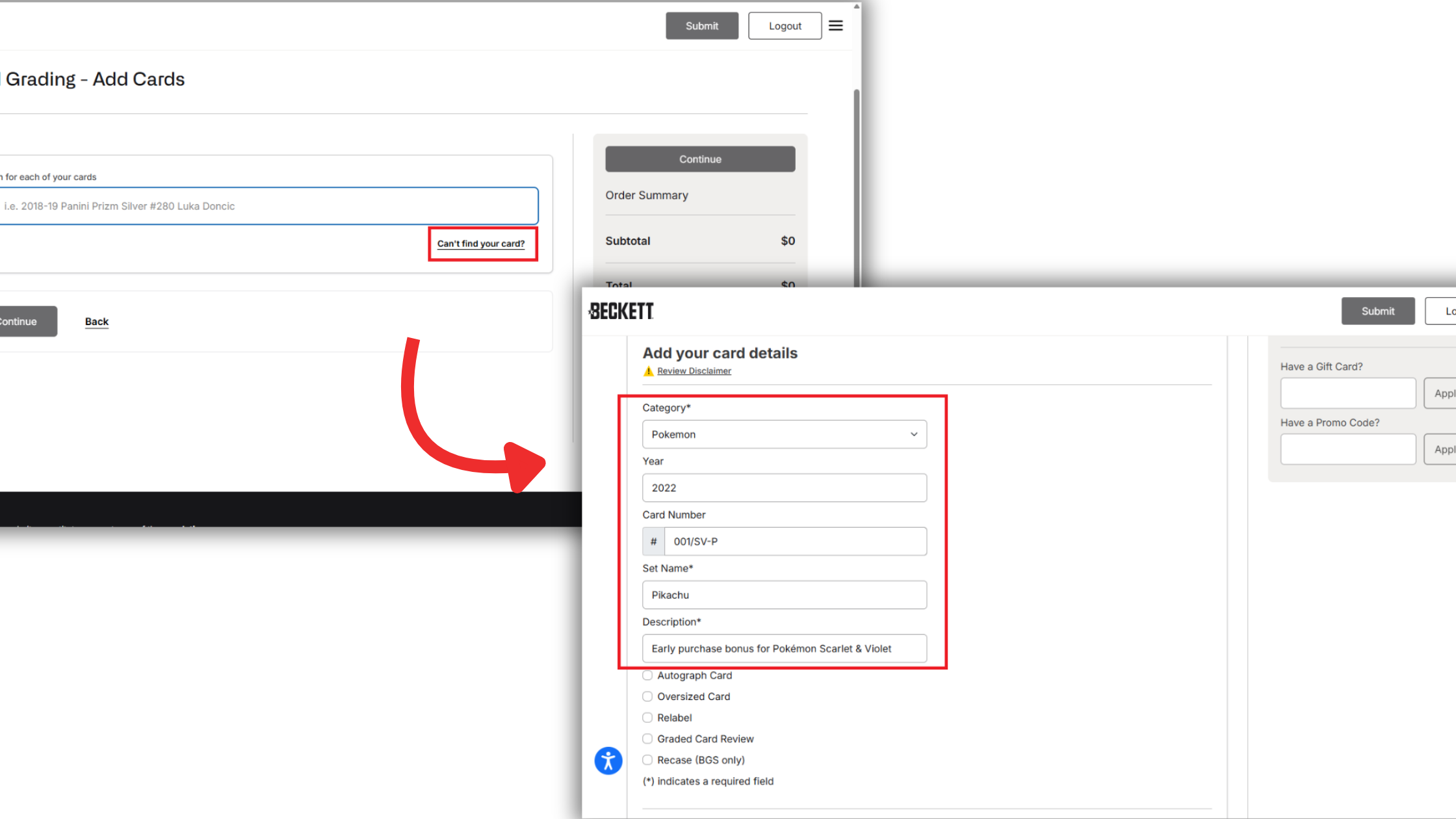Click the Set Name field containing Pikachu

[785, 595]
